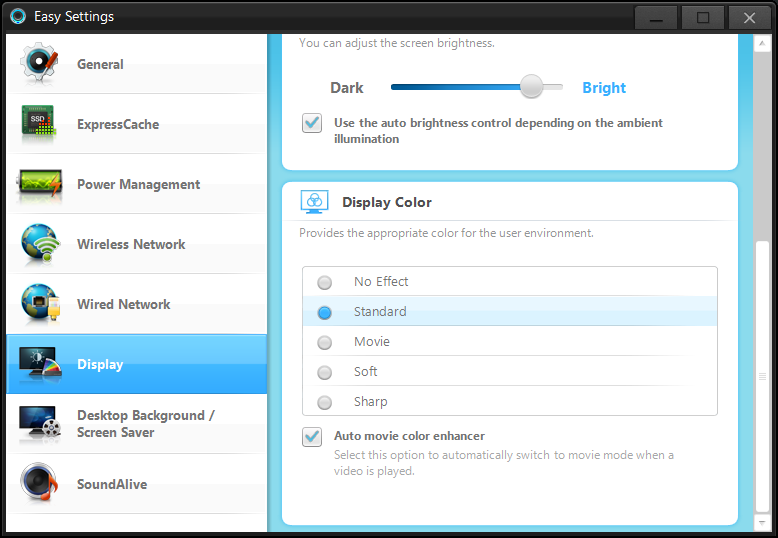Click the General settings gear icon
This screenshot has width=778, height=538.
tap(40, 64)
